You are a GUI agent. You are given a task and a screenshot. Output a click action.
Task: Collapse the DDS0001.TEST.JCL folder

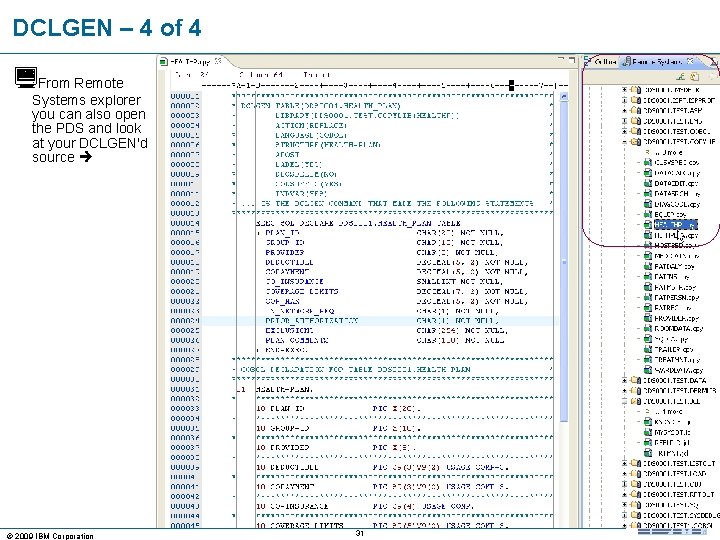624,401
